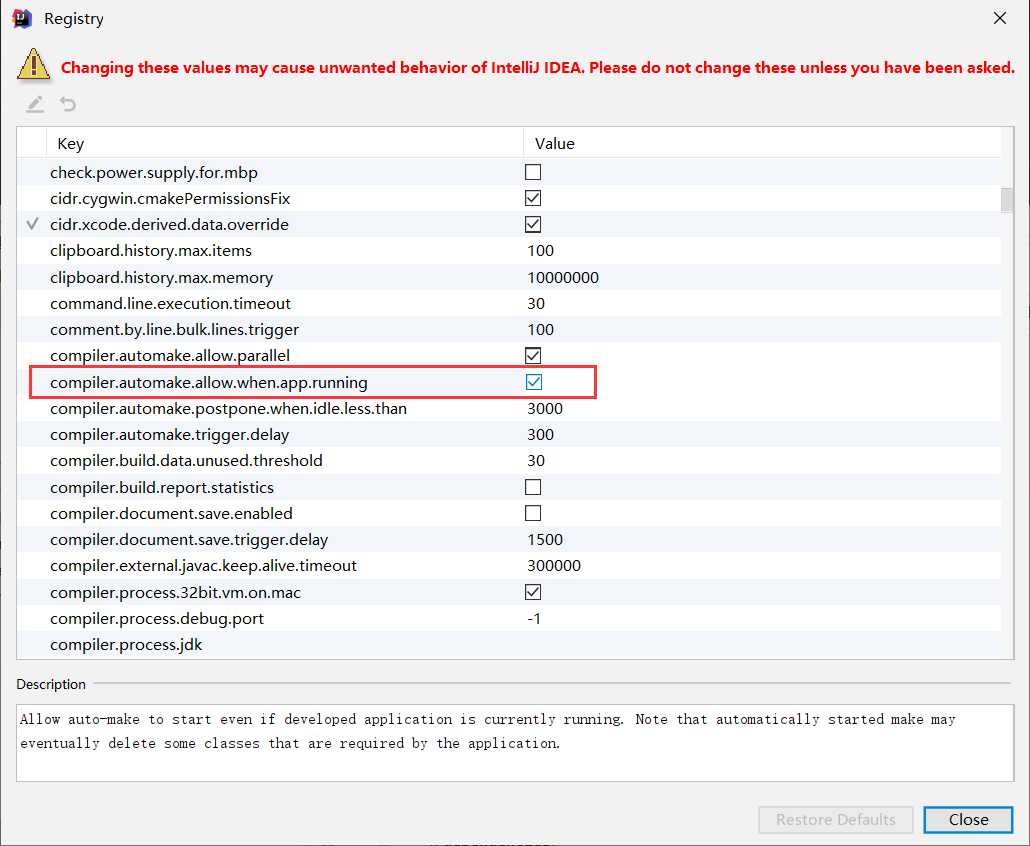Enable compiler.document.save.enabled checkbox
Image resolution: width=1030 pixels, height=846 pixels.
coord(533,513)
